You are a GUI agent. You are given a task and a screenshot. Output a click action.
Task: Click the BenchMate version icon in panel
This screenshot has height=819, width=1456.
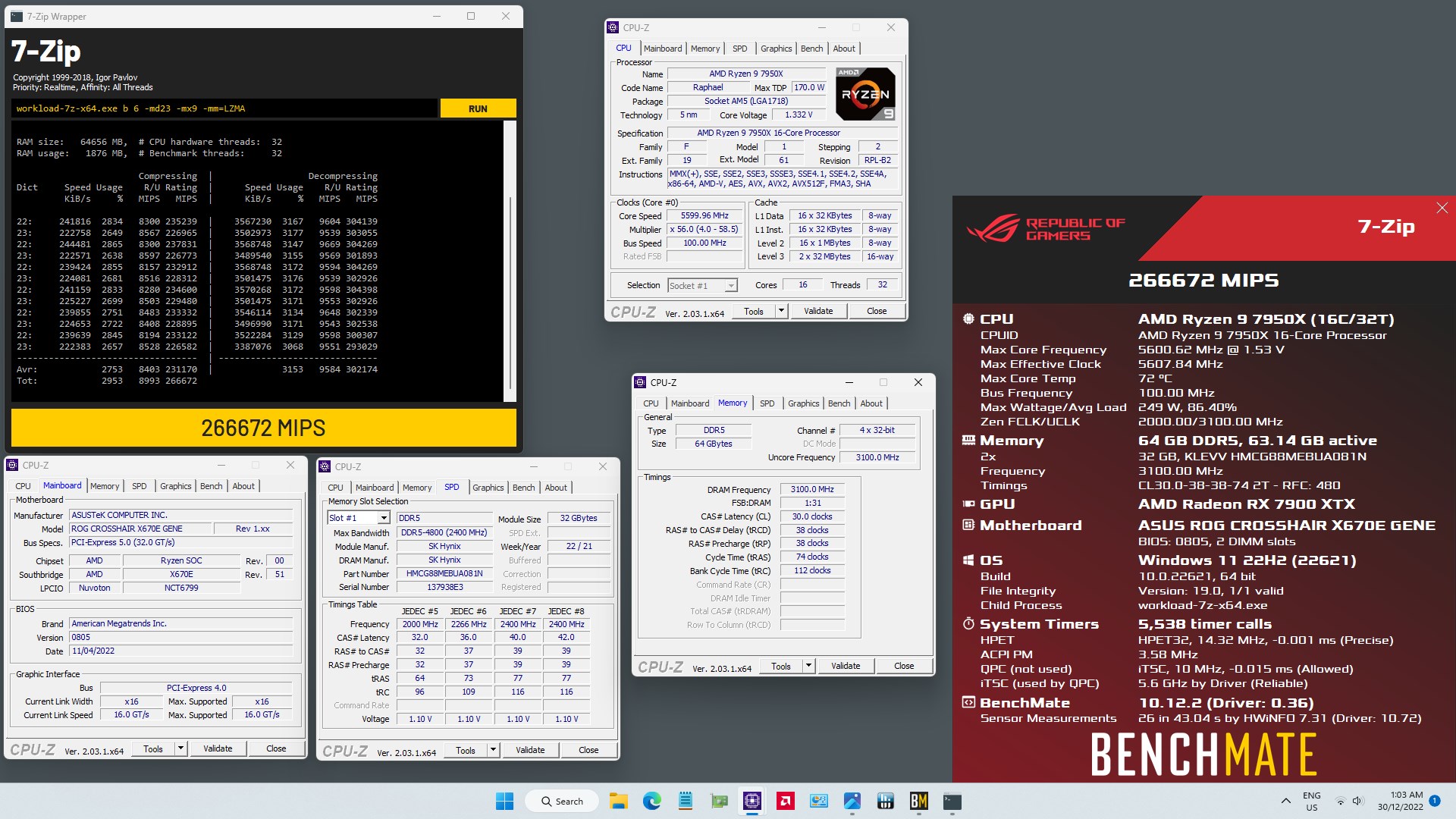click(x=968, y=703)
